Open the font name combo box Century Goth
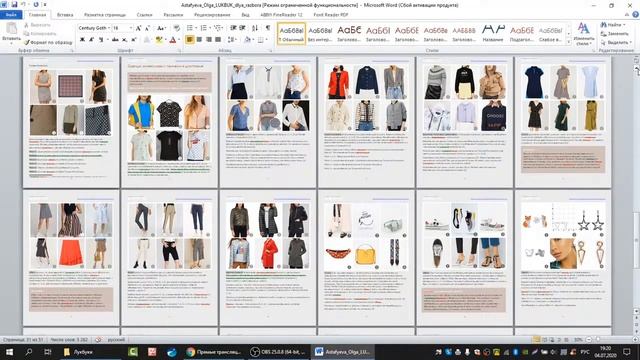This screenshot has width=640, height=360. click(94, 28)
